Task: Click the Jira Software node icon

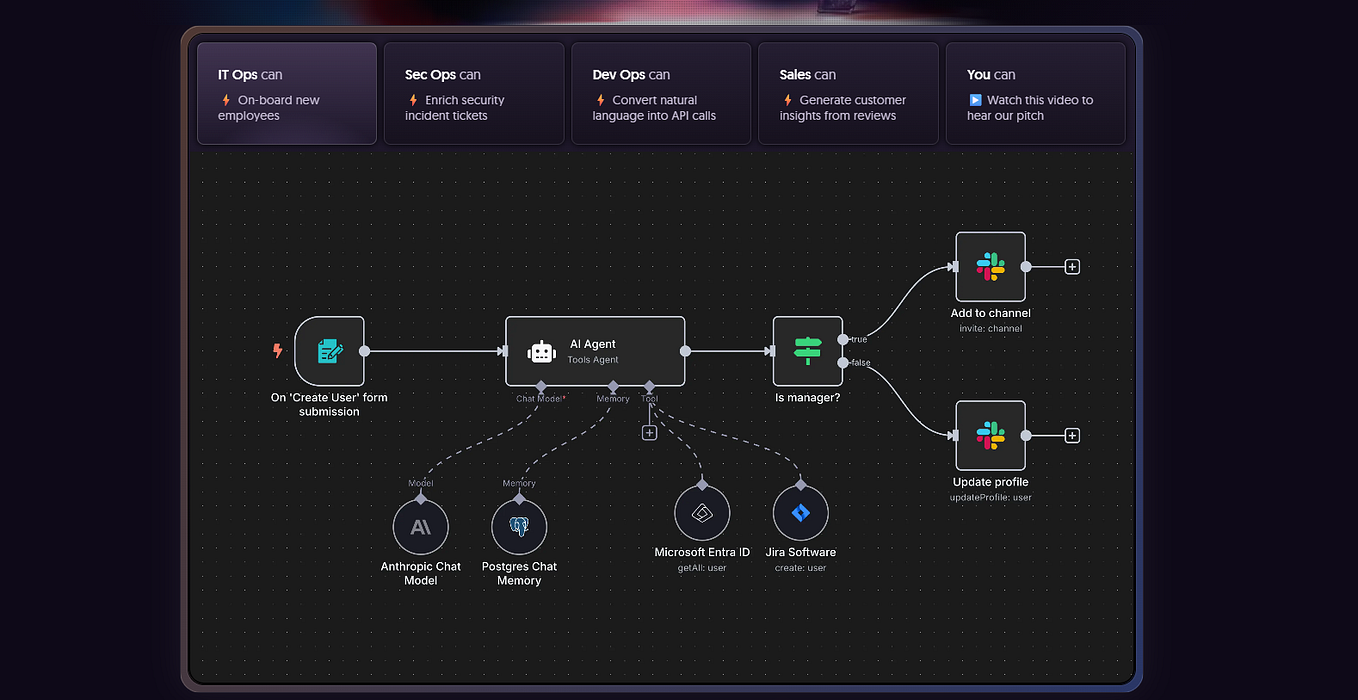Action: coord(800,512)
